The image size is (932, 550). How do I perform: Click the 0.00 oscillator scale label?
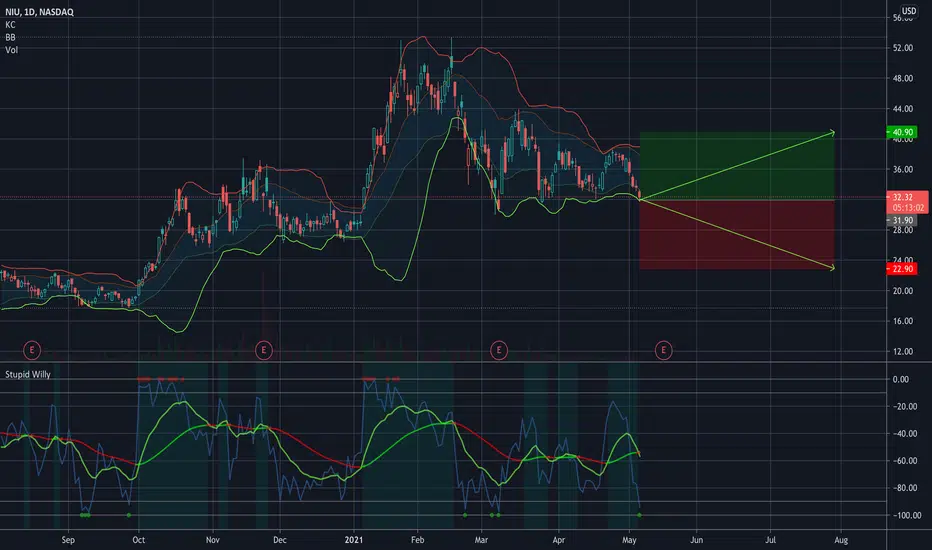click(900, 379)
